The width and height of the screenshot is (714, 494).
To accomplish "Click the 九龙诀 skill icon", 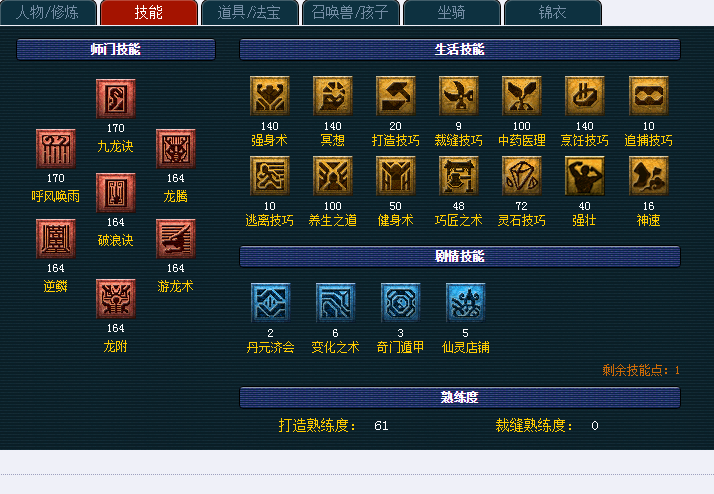I will [x=116, y=99].
